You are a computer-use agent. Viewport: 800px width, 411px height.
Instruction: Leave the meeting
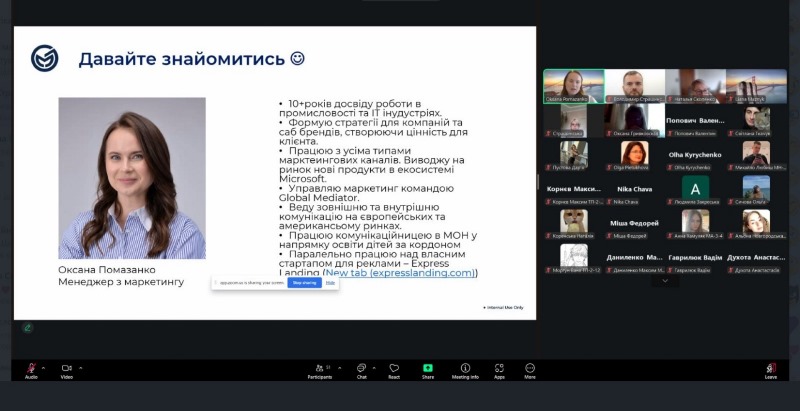(770, 371)
